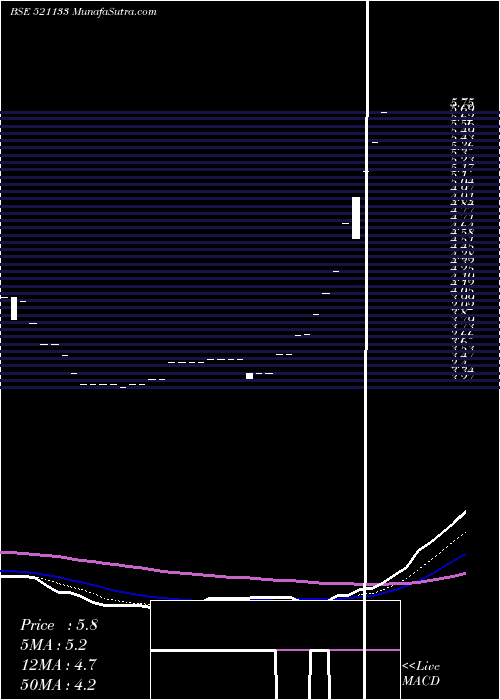Click the white candlestick at the chart's left edge
The height and width of the screenshot is (700, 500).
14,308
